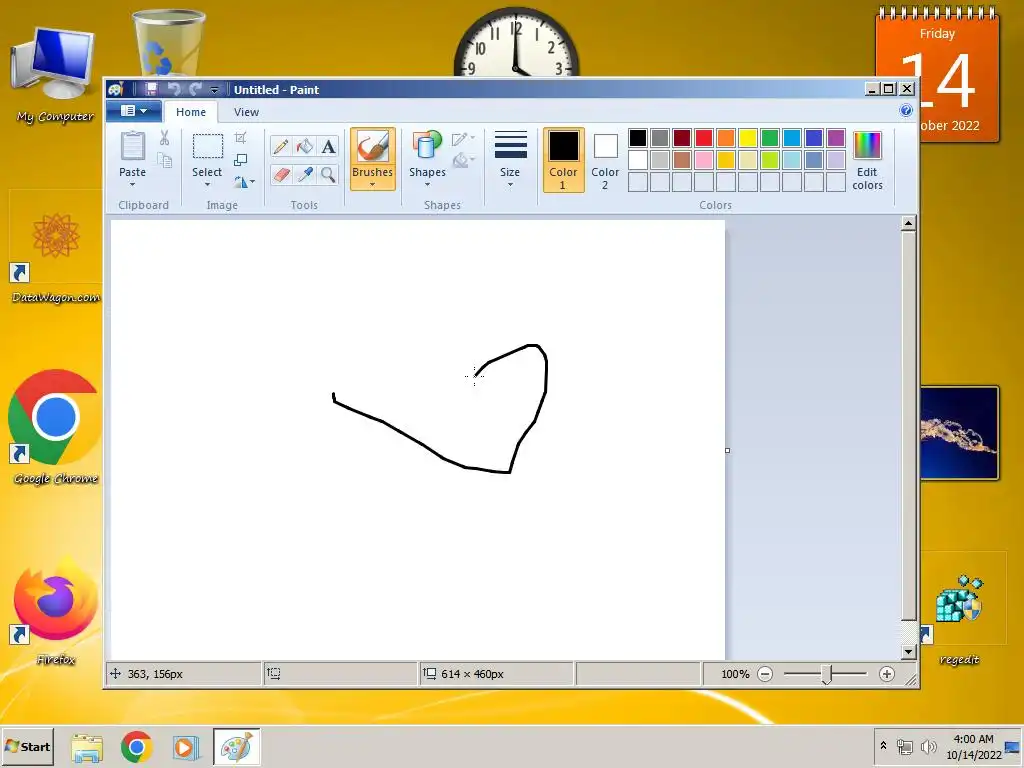
Task: Click the Paint taskbar button
Action: coord(236,747)
